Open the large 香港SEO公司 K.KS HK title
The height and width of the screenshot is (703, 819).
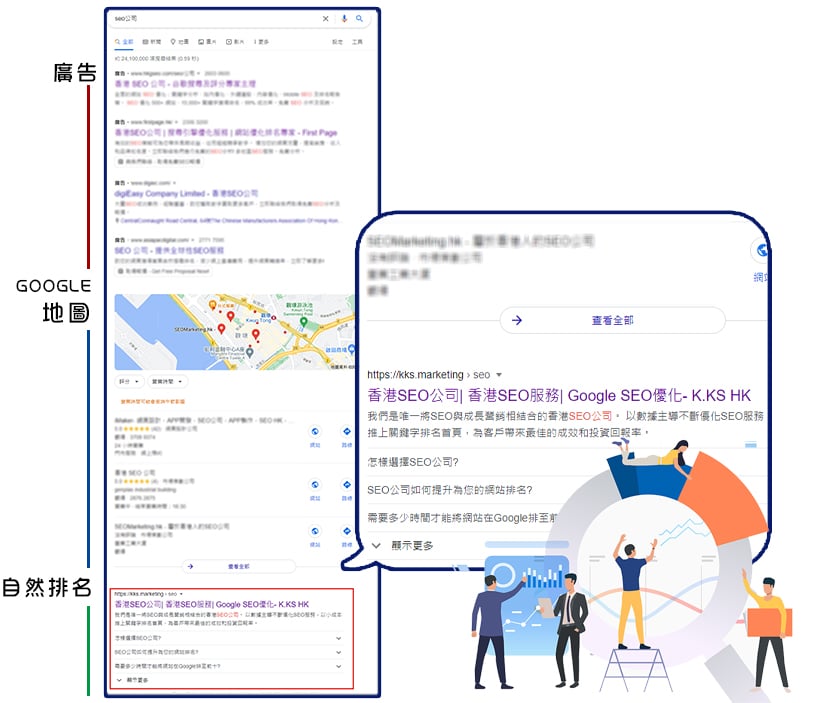click(559, 395)
